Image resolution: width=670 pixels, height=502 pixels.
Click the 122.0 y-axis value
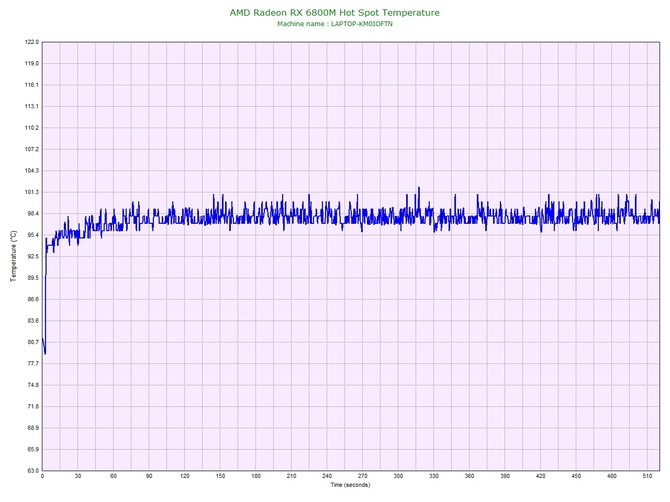32,42
